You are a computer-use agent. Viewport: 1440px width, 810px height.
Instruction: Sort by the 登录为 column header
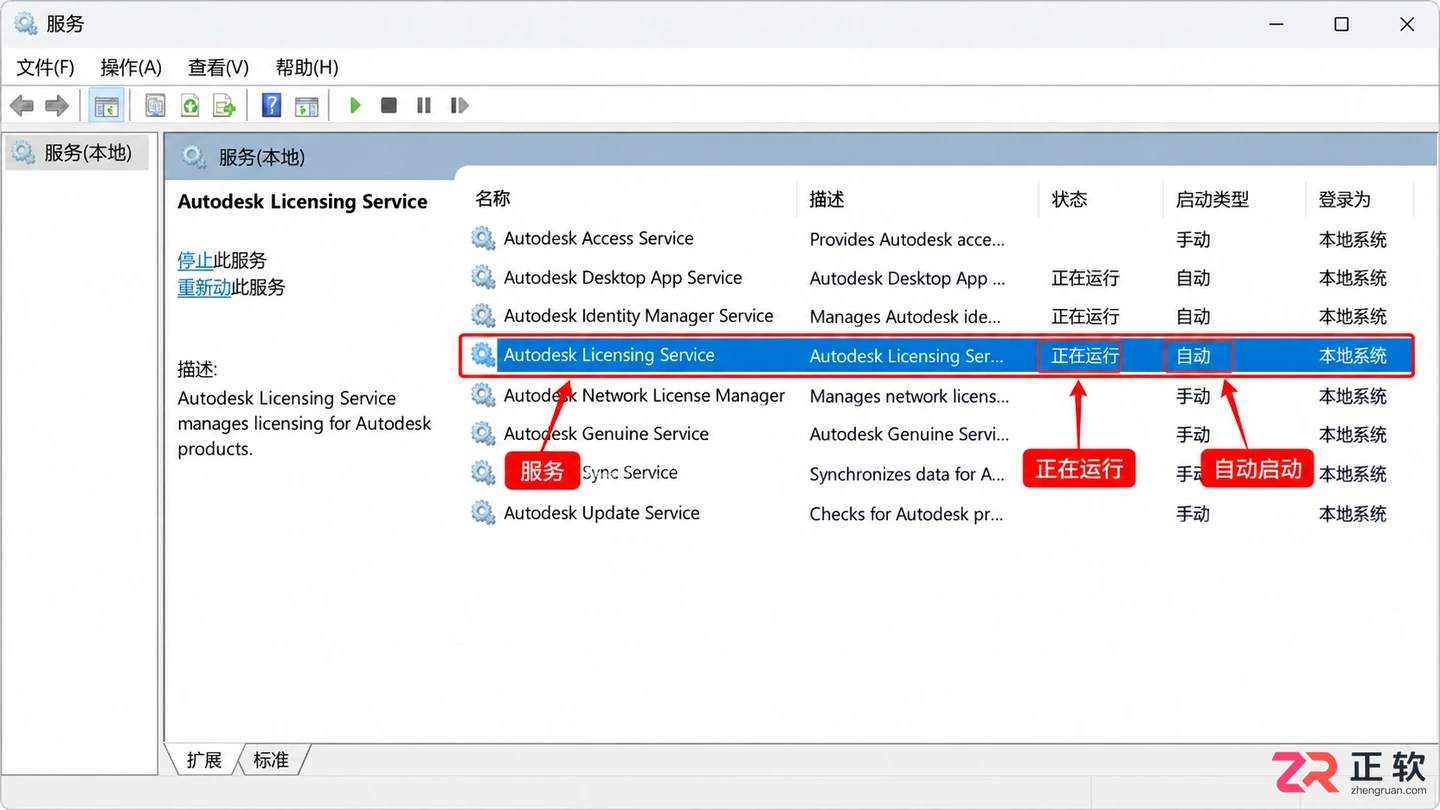point(1344,199)
